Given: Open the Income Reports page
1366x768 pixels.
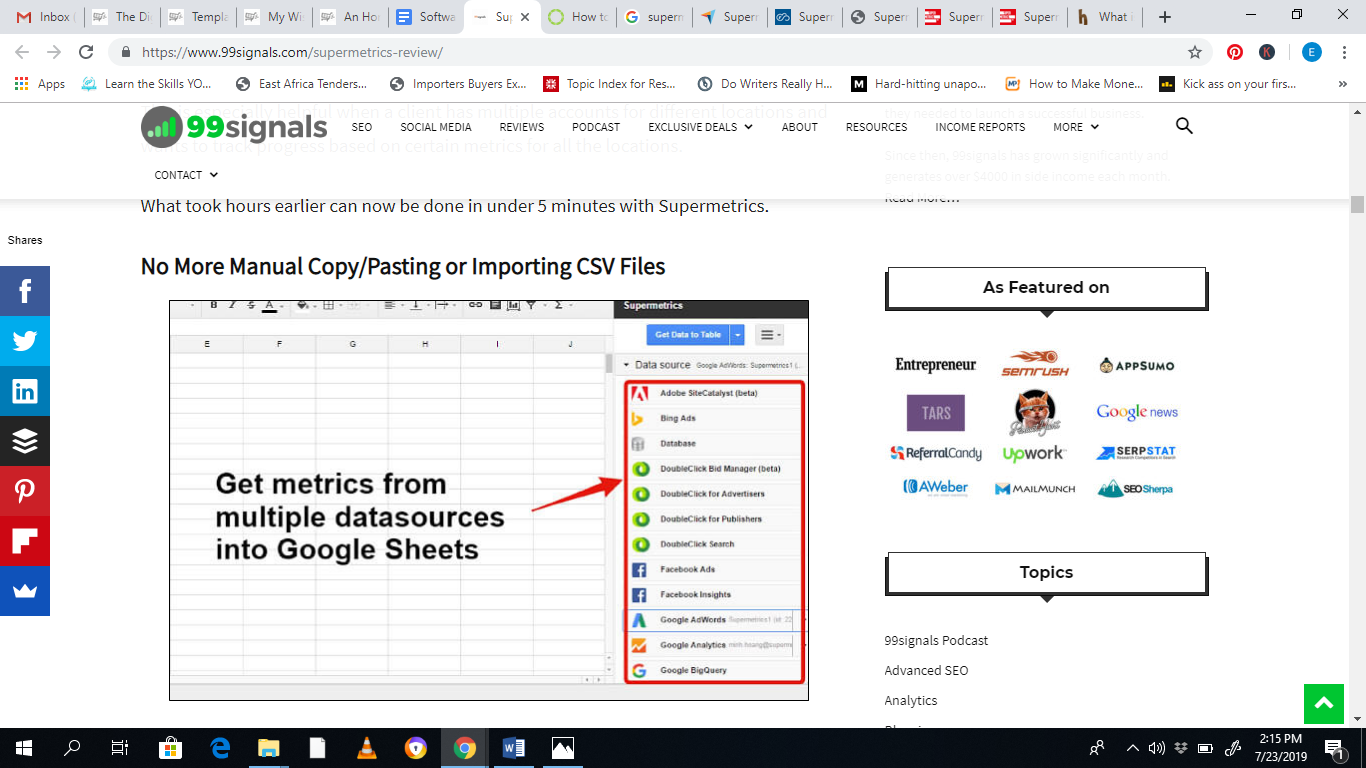Looking at the screenshot, I should (980, 127).
